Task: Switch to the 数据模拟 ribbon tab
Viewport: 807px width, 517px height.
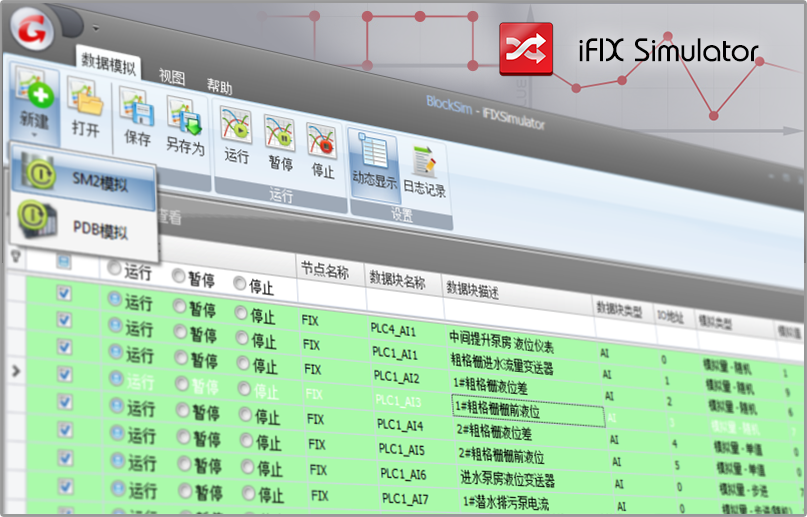Action: (x=109, y=65)
